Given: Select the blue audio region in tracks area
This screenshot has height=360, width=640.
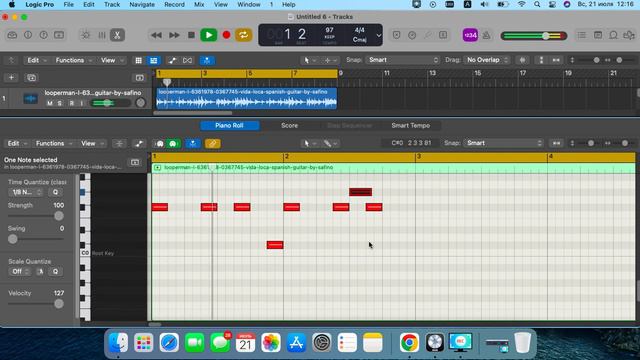Looking at the screenshot, I should [x=247, y=98].
